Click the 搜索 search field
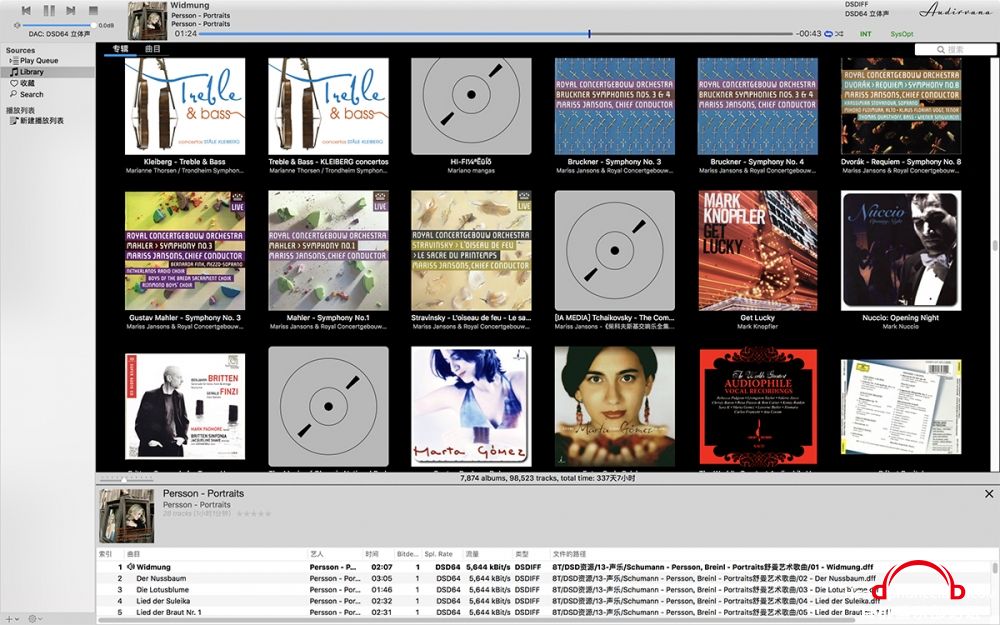1000x625 pixels. coord(955,49)
